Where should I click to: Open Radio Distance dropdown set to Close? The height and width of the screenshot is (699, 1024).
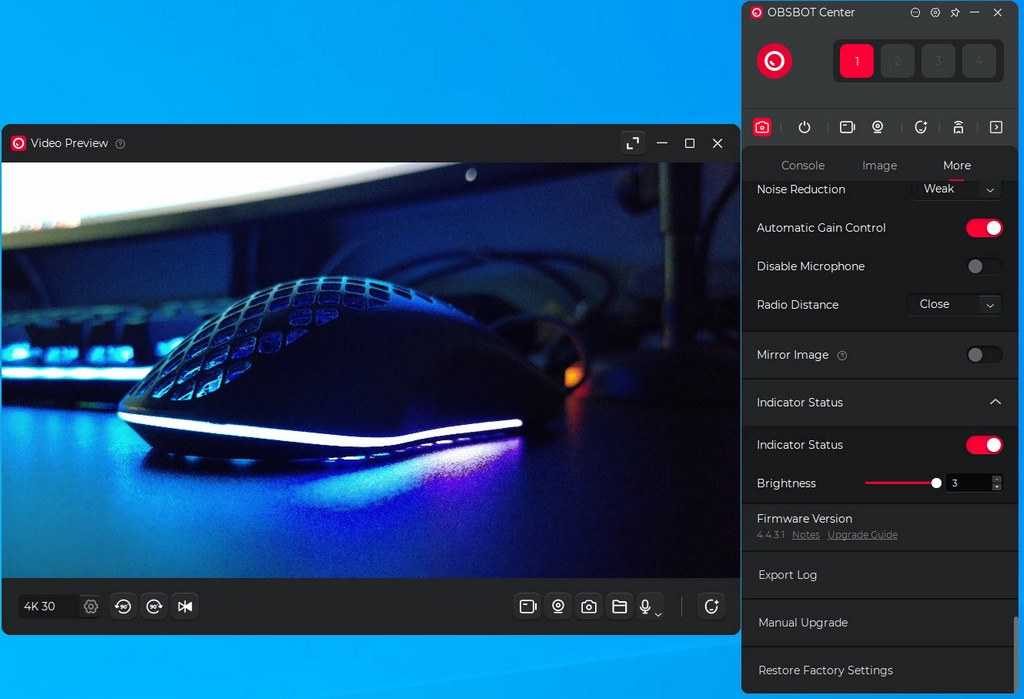(x=954, y=304)
